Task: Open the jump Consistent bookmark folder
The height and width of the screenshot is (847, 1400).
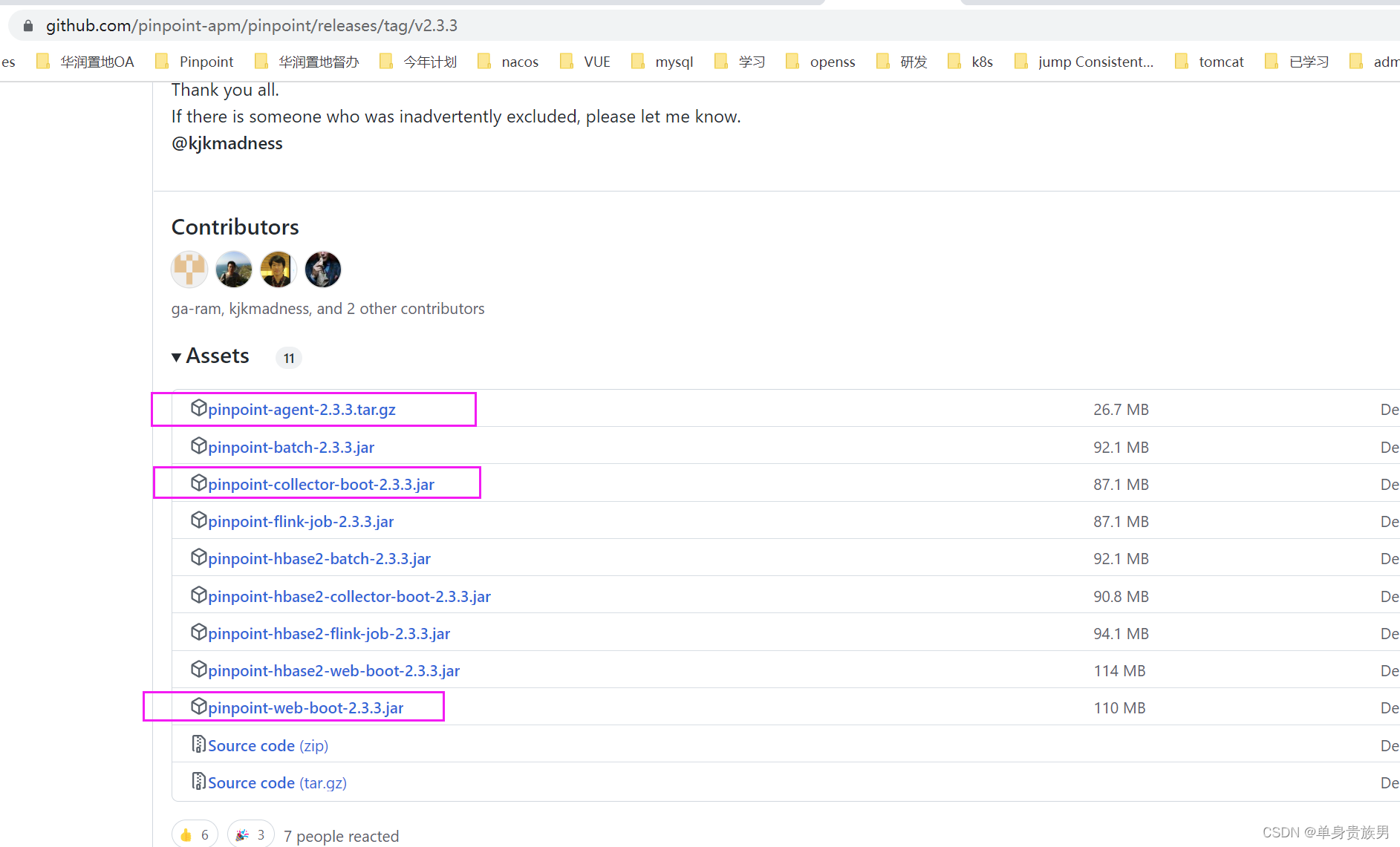Action: pyautogui.click(x=1084, y=62)
